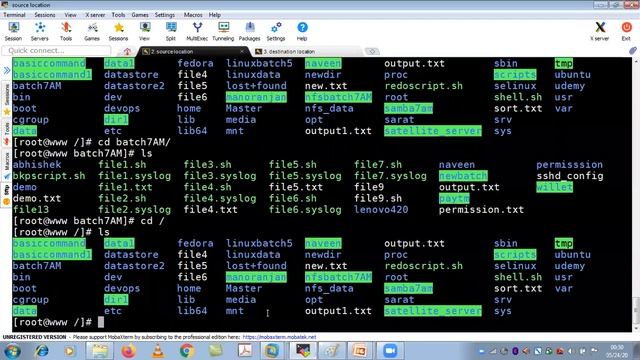
Task: Click the Help question mark icon
Action: (x=302, y=31)
